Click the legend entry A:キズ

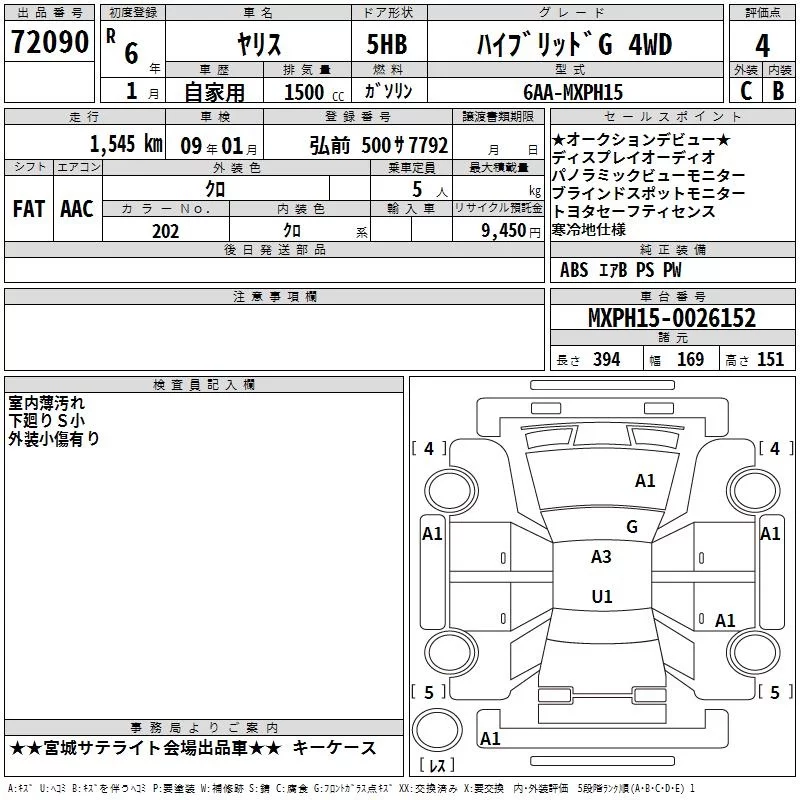click(x=20, y=789)
